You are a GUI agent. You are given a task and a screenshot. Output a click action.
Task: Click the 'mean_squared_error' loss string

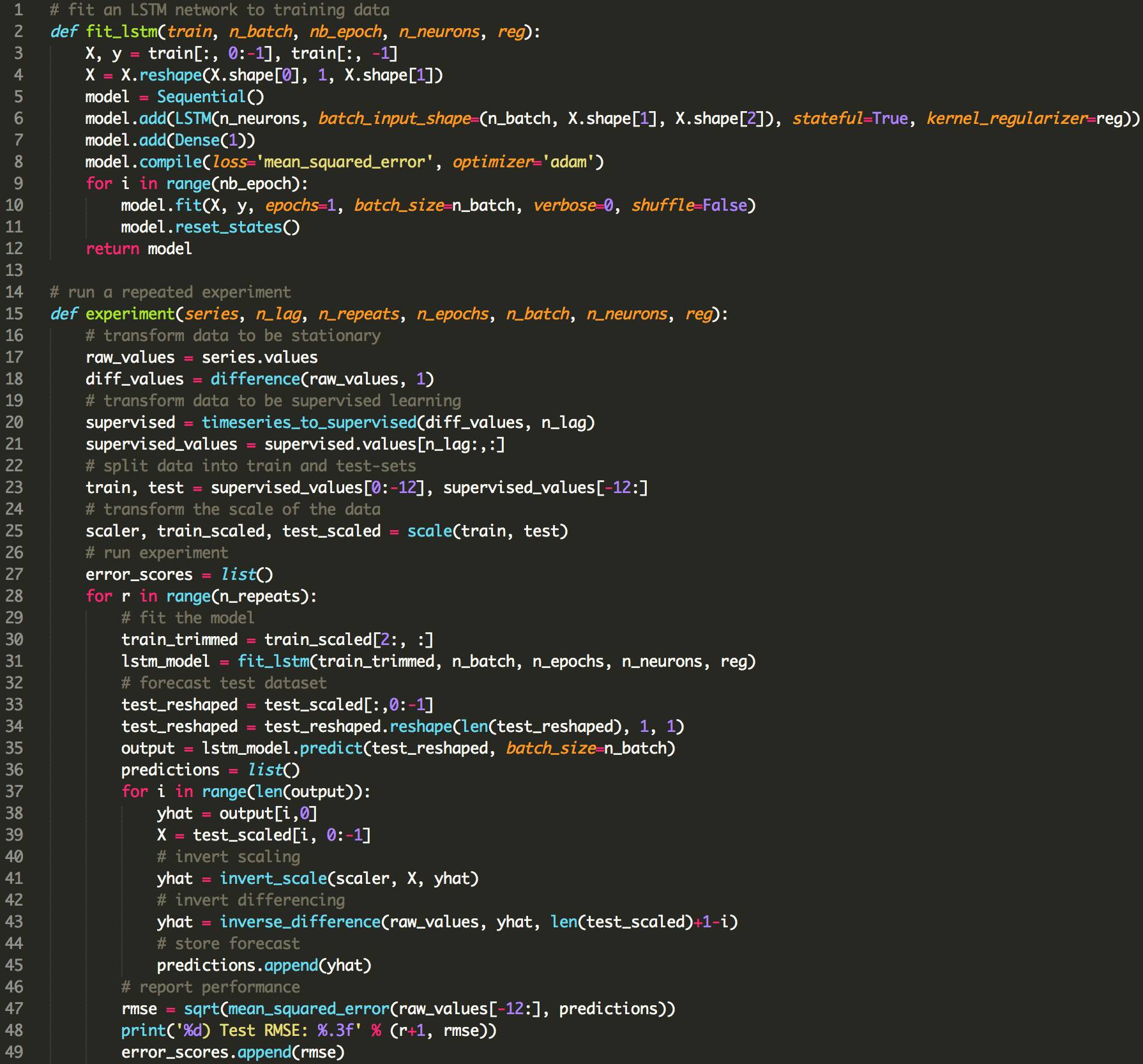click(345, 162)
